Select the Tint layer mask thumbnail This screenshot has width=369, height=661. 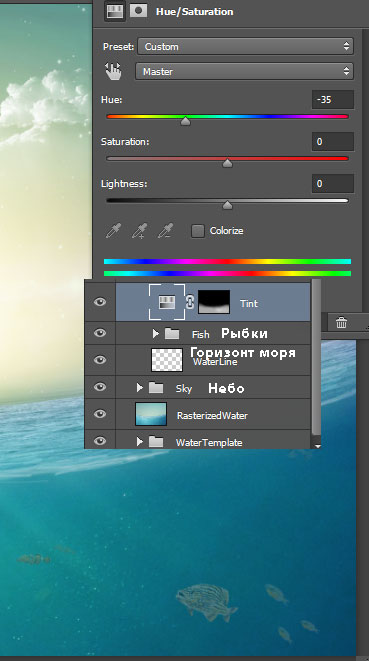click(214, 302)
